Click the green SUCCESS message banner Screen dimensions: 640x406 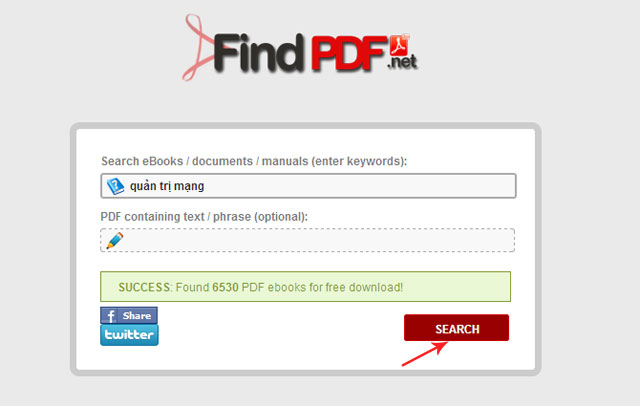[x=305, y=287]
